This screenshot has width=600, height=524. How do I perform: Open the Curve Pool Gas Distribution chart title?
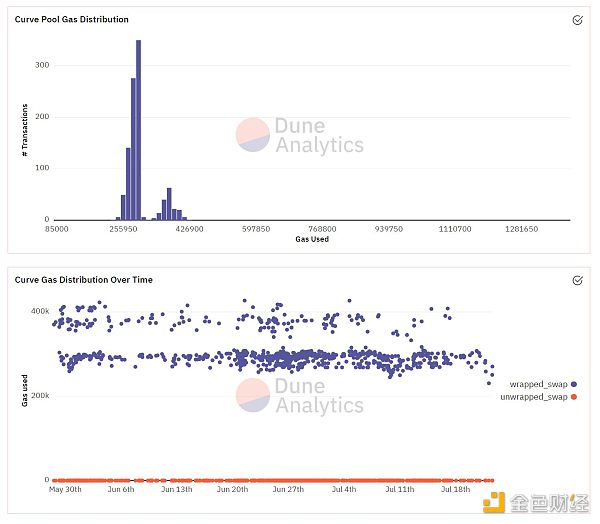point(71,19)
